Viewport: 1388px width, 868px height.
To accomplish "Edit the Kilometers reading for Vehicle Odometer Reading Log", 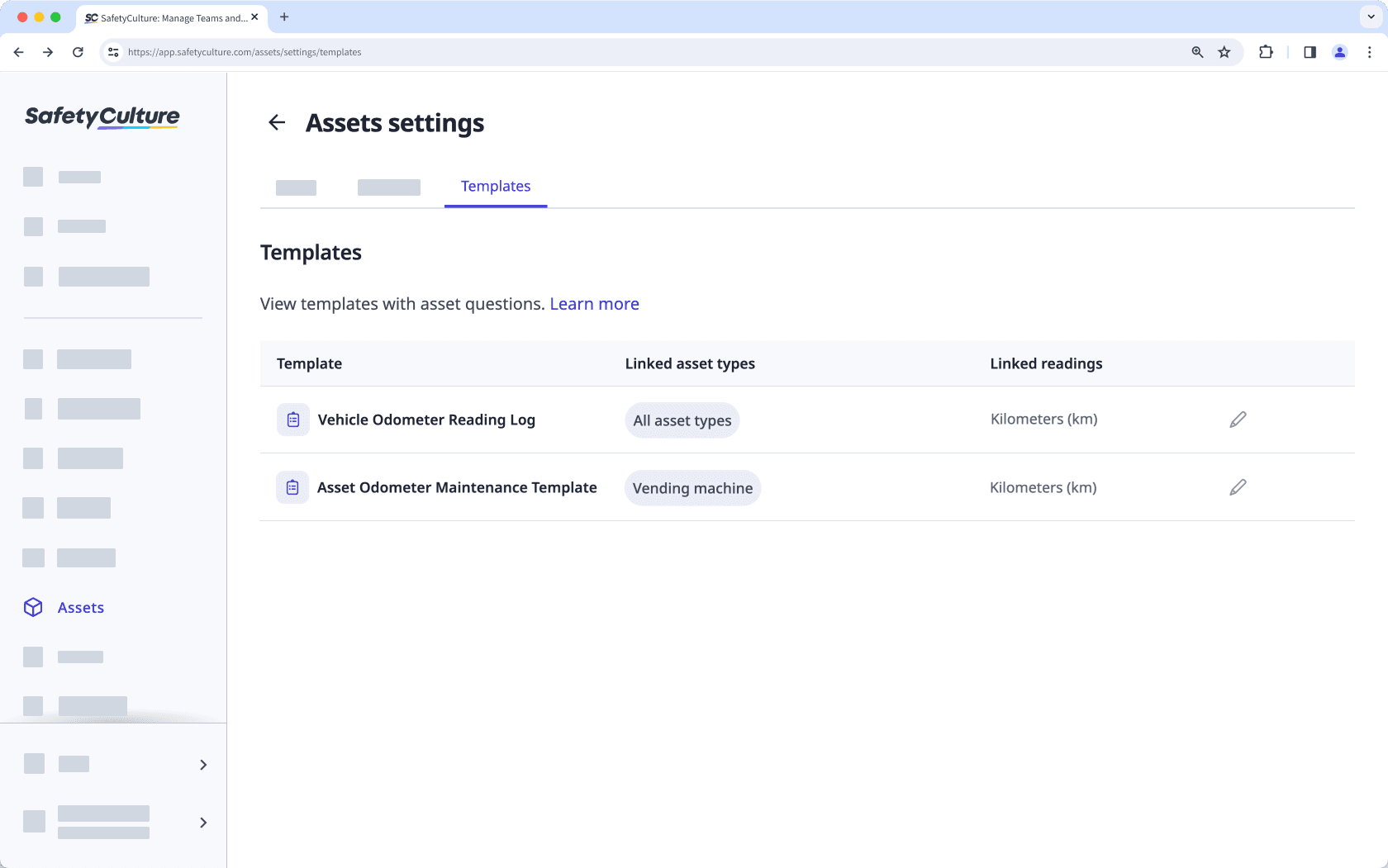I will coord(1237,419).
